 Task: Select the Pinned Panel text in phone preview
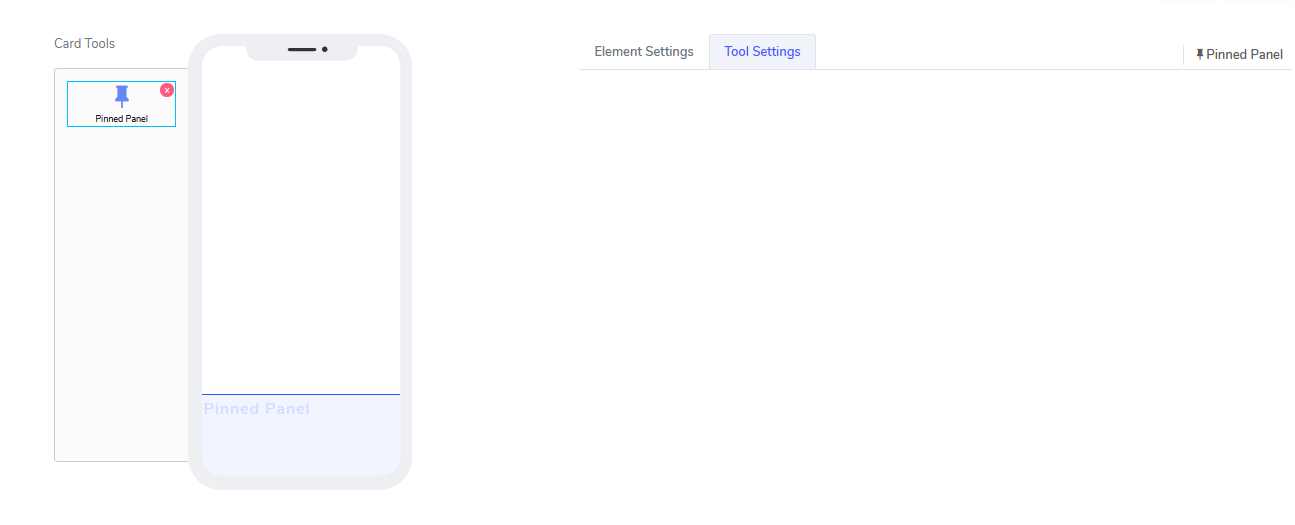click(257, 409)
